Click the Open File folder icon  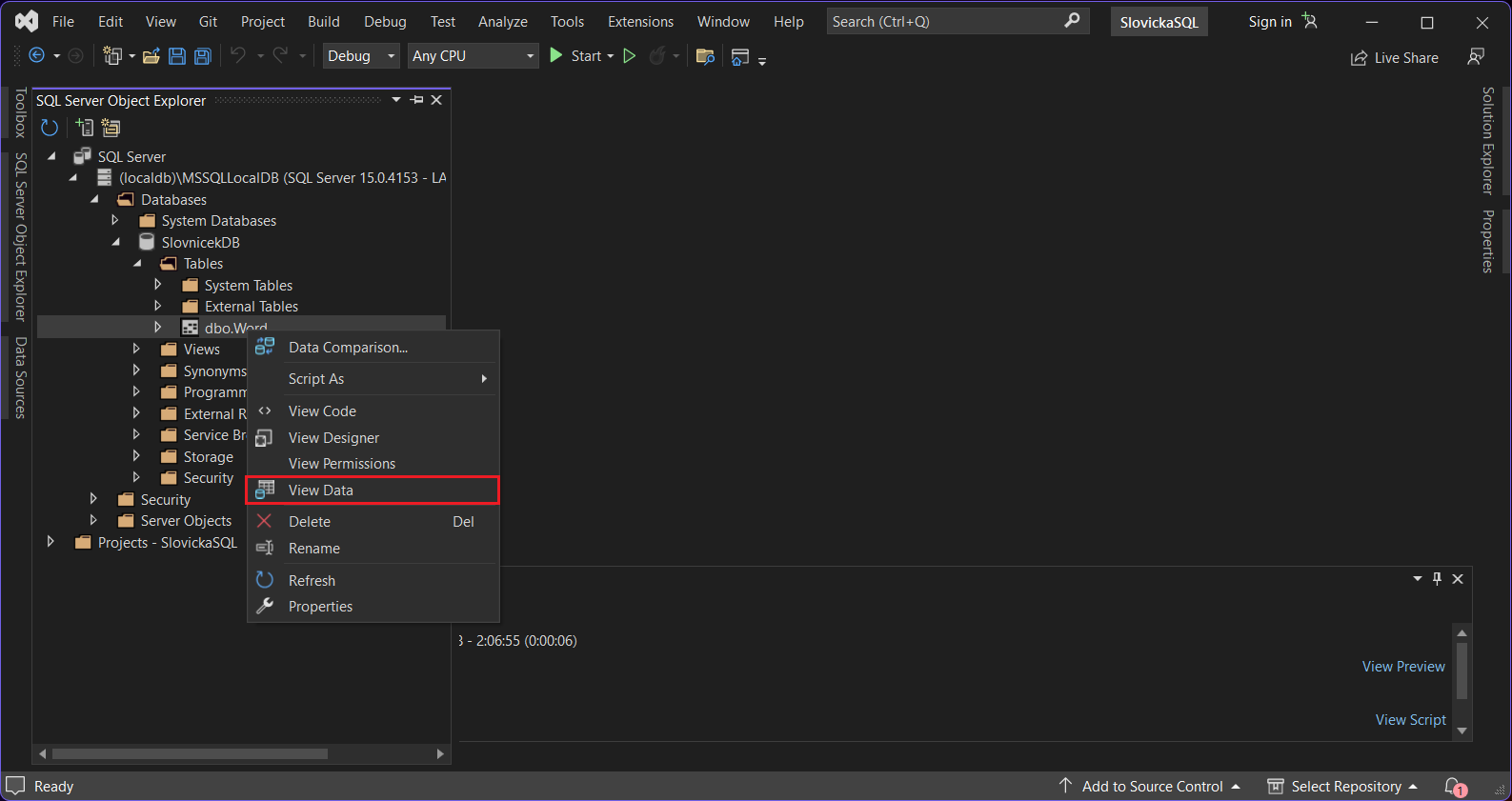[151, 56]
